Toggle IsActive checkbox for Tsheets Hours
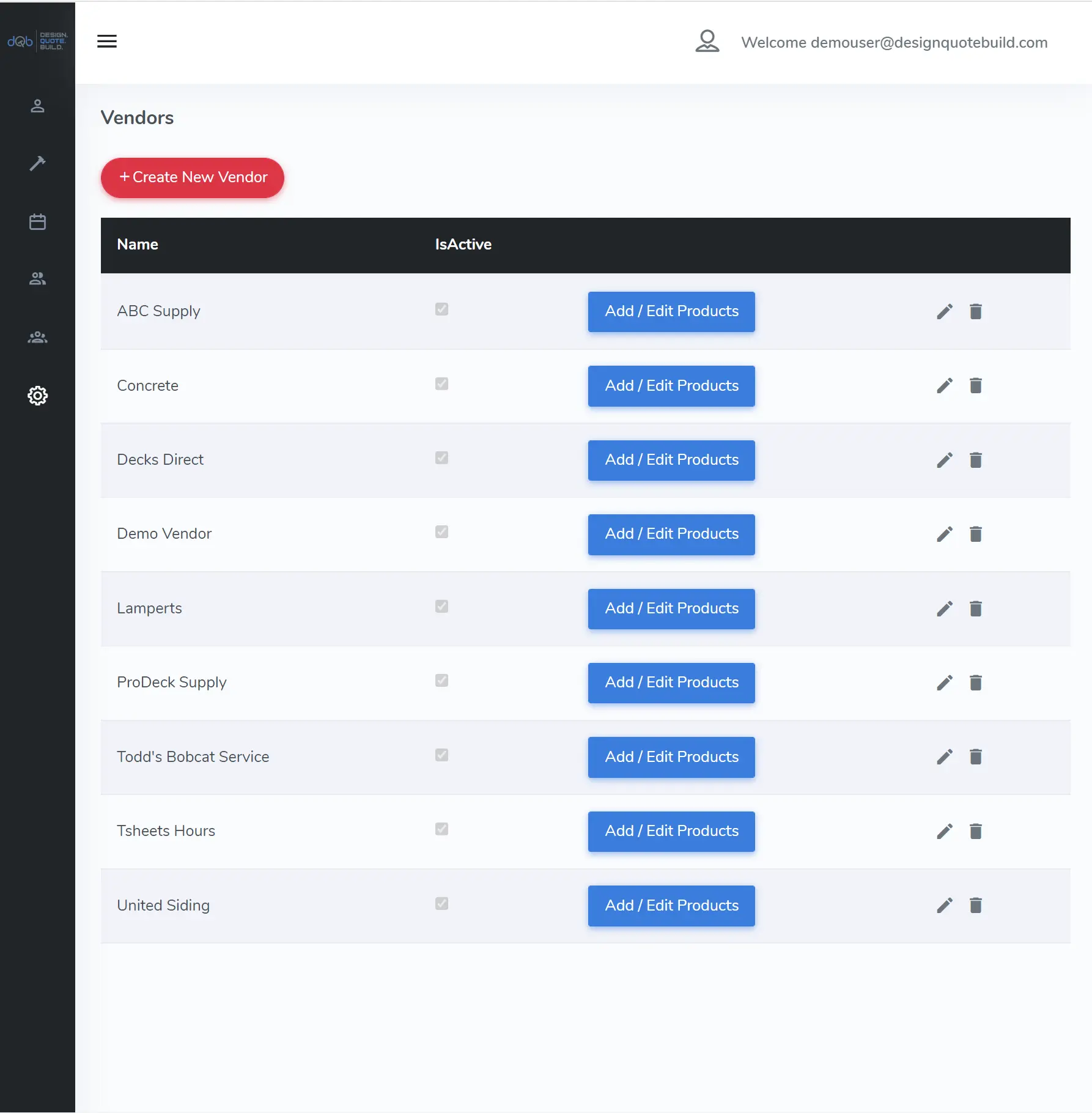1092x1113 pixels. coord(441,829)
